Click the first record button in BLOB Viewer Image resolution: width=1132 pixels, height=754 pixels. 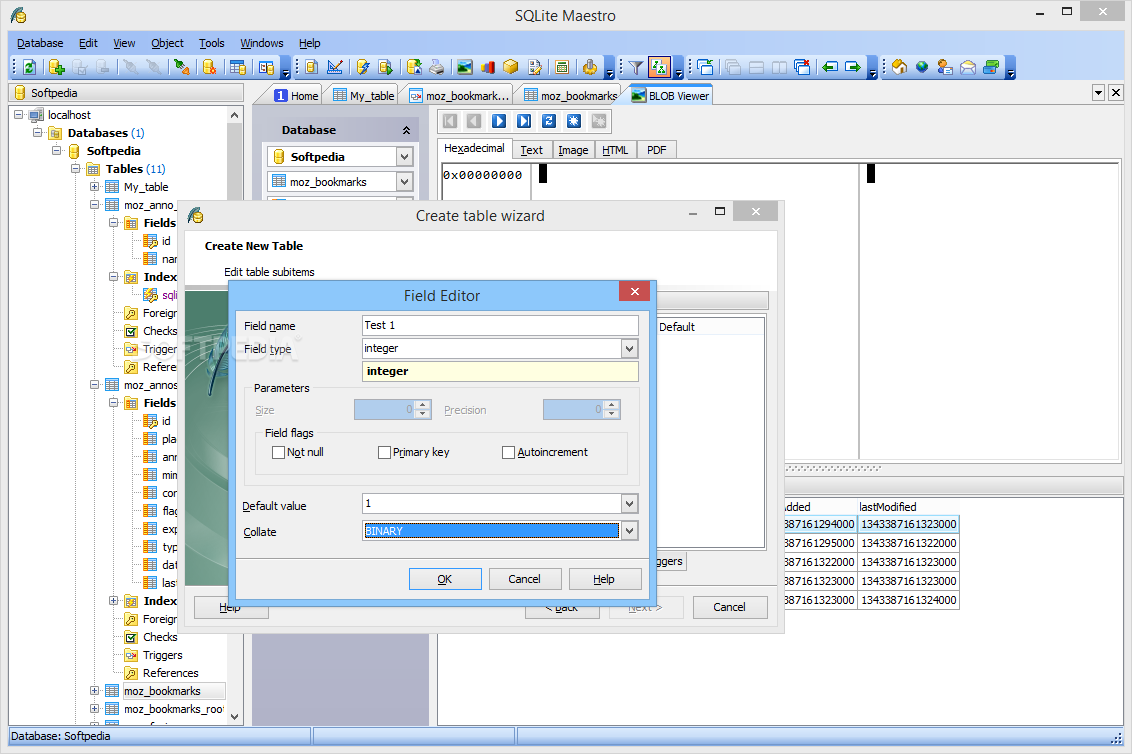pyautogui.click(x=450, y=121)
